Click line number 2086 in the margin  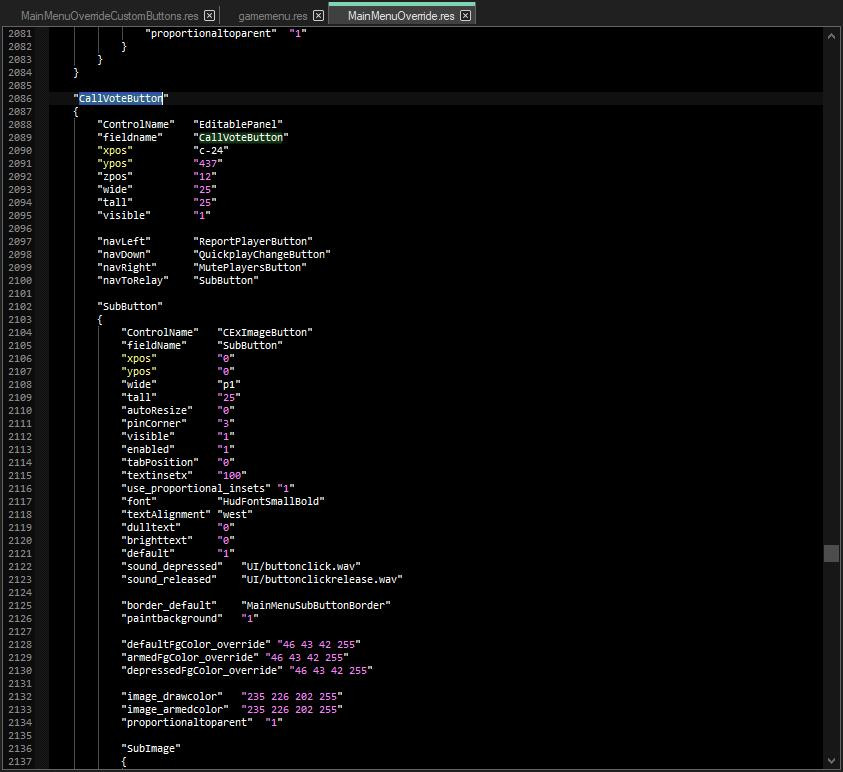(x=19, y=98)
